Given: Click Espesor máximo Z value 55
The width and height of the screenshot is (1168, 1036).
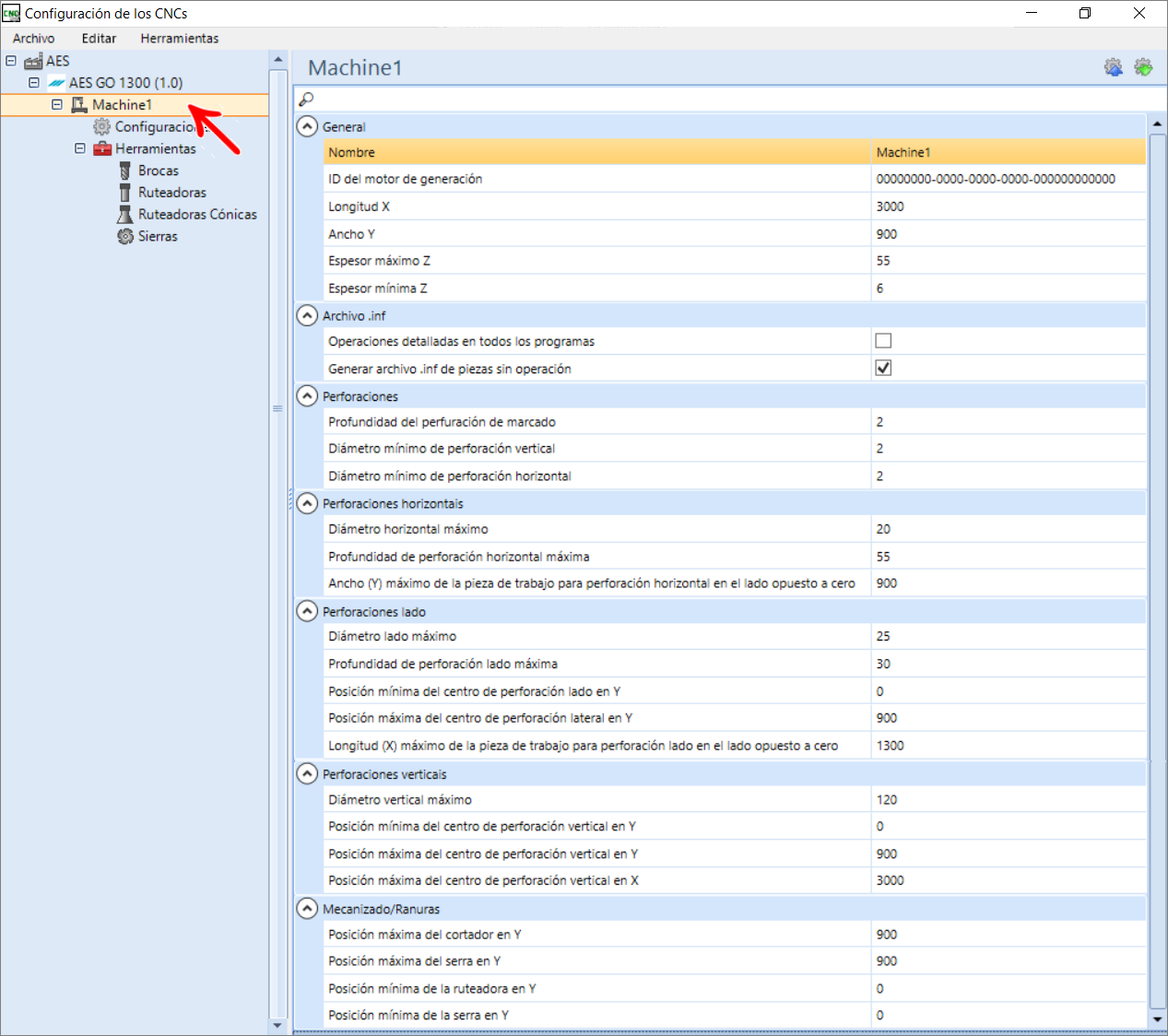Looking at the screenshot, I should (x=1009, y=261).
